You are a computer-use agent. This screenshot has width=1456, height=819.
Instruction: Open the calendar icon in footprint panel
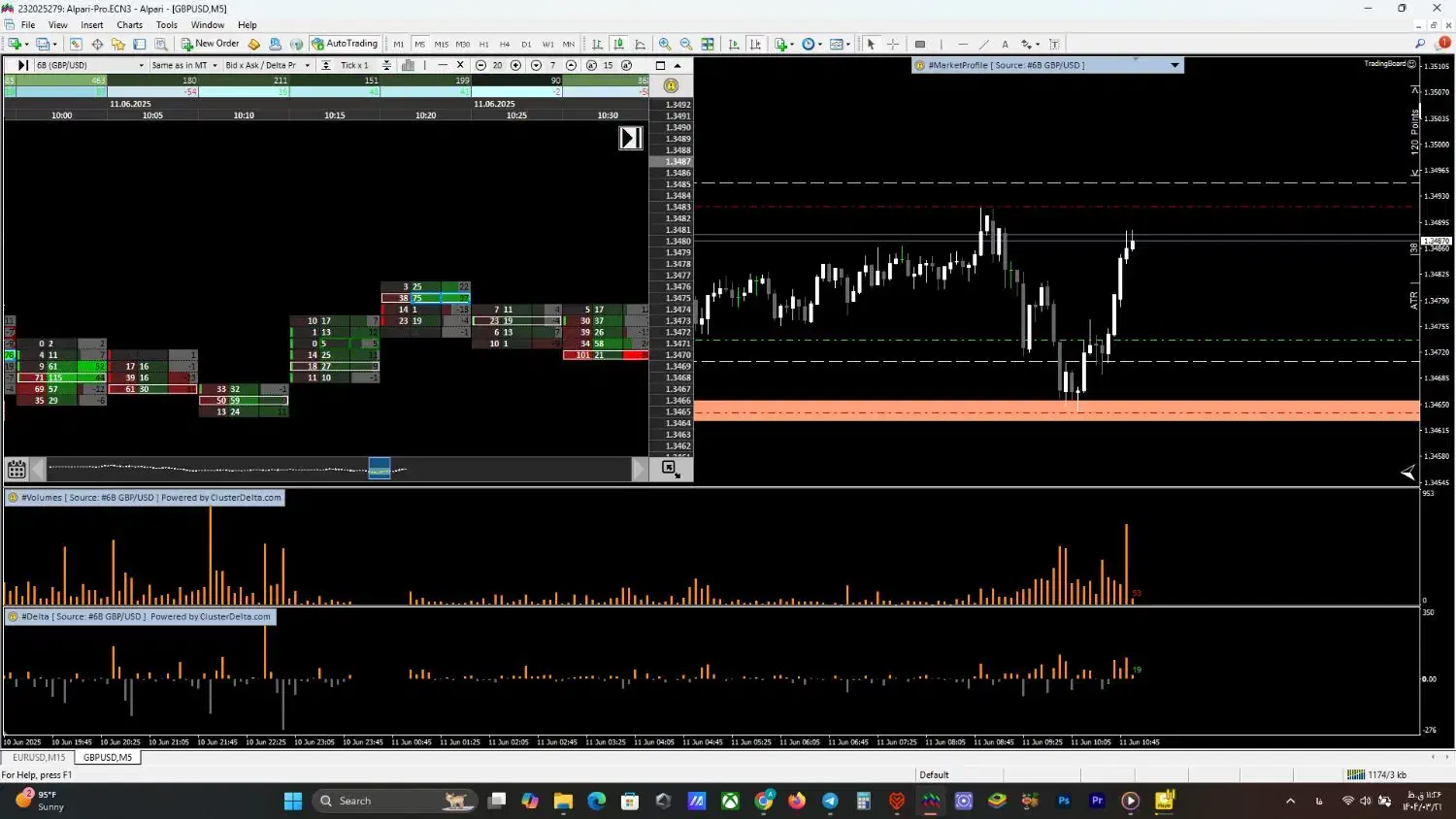click(17, 471)
